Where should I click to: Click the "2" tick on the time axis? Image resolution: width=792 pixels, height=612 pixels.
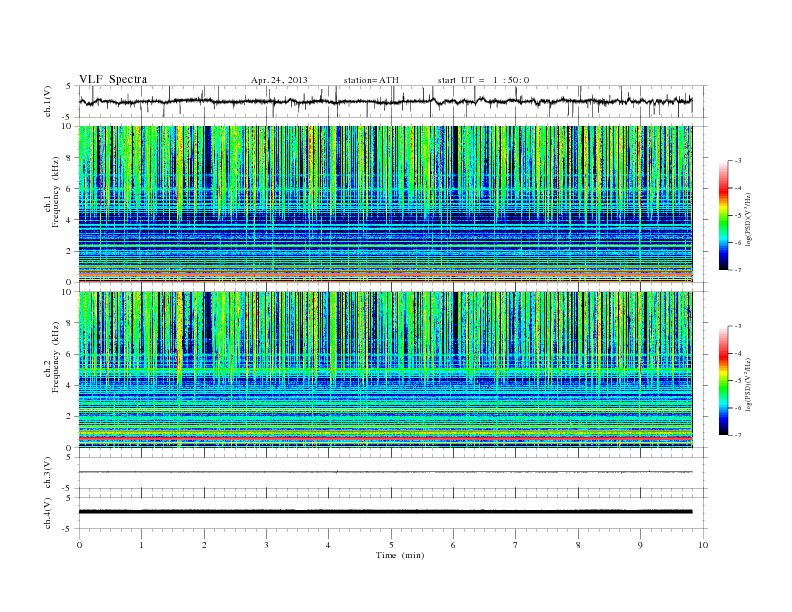pos(204,545)
